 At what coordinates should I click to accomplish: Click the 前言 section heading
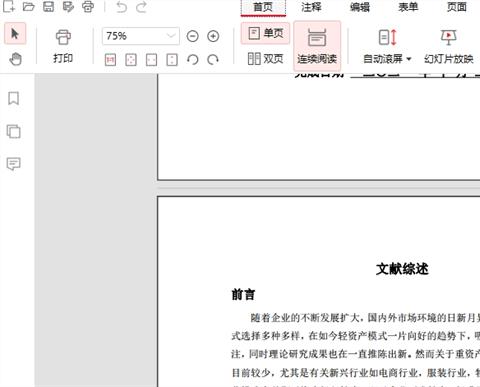click(x=243, y=294)
